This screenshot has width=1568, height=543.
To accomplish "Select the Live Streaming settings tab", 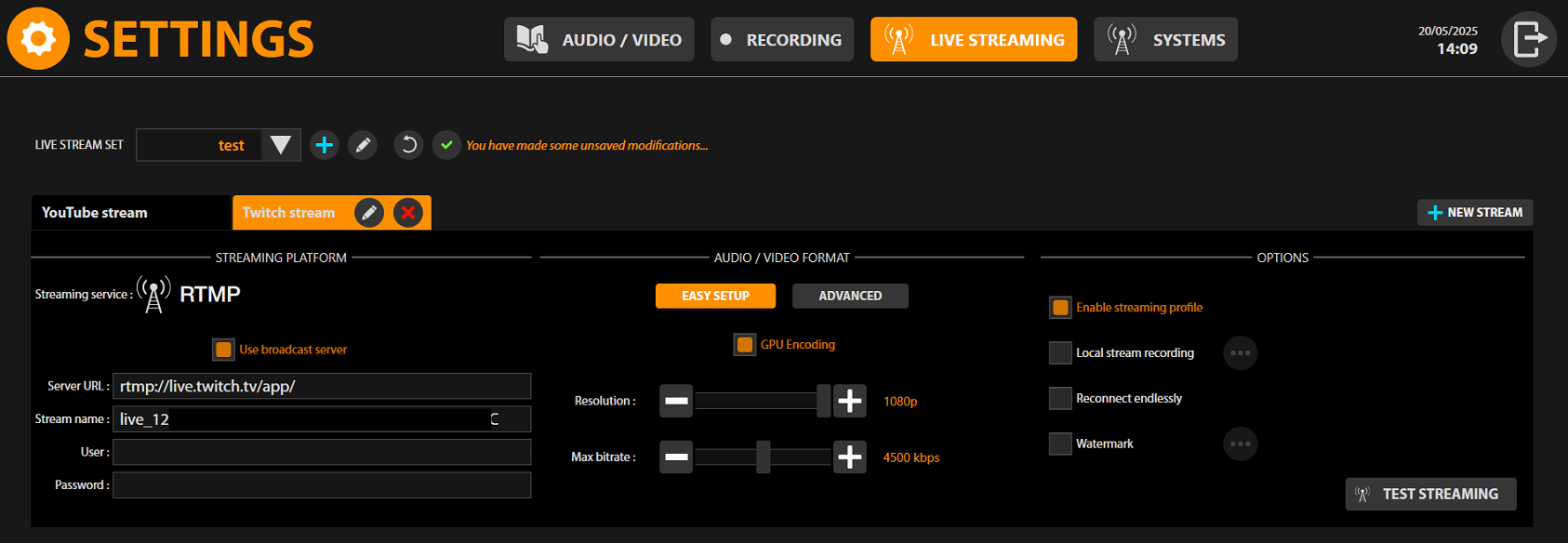I will point(974,39).
